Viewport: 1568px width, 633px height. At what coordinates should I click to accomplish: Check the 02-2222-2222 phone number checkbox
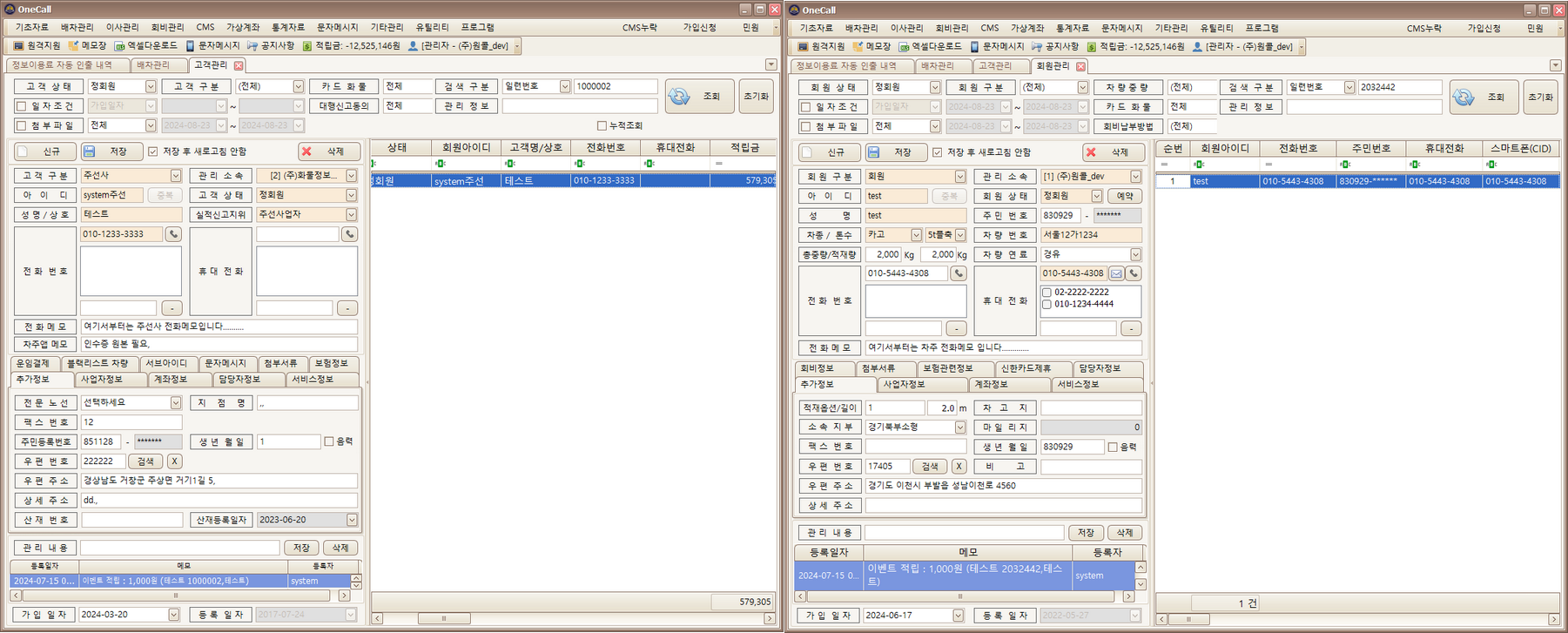coord(1046,293)
